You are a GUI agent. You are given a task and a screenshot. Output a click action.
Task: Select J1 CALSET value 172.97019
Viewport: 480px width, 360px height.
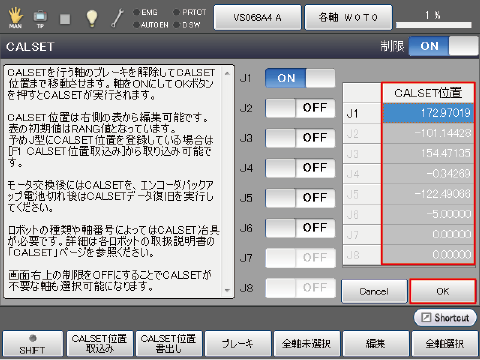[428, 113]
